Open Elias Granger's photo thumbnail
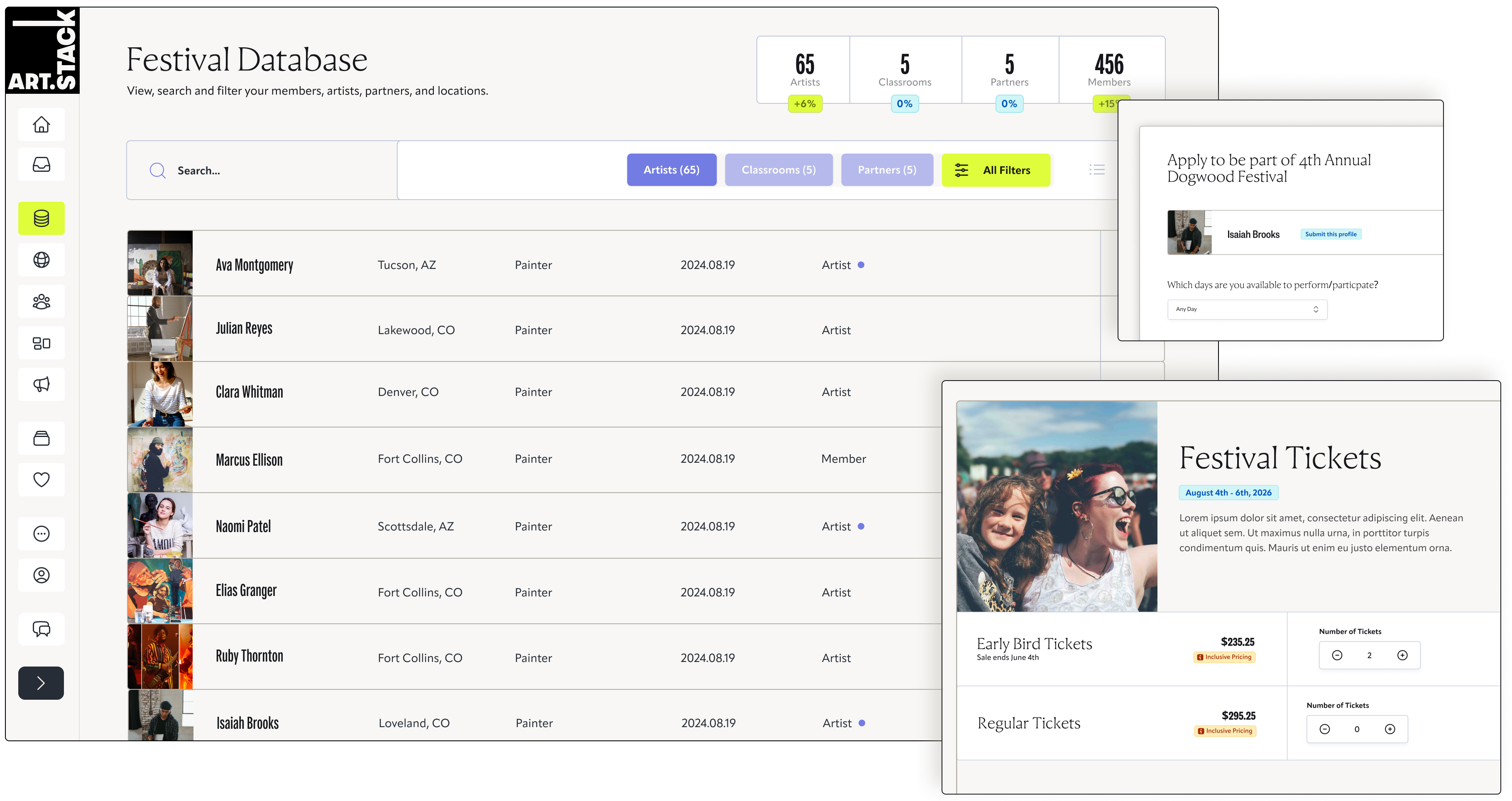 click(x=160, y=591)
